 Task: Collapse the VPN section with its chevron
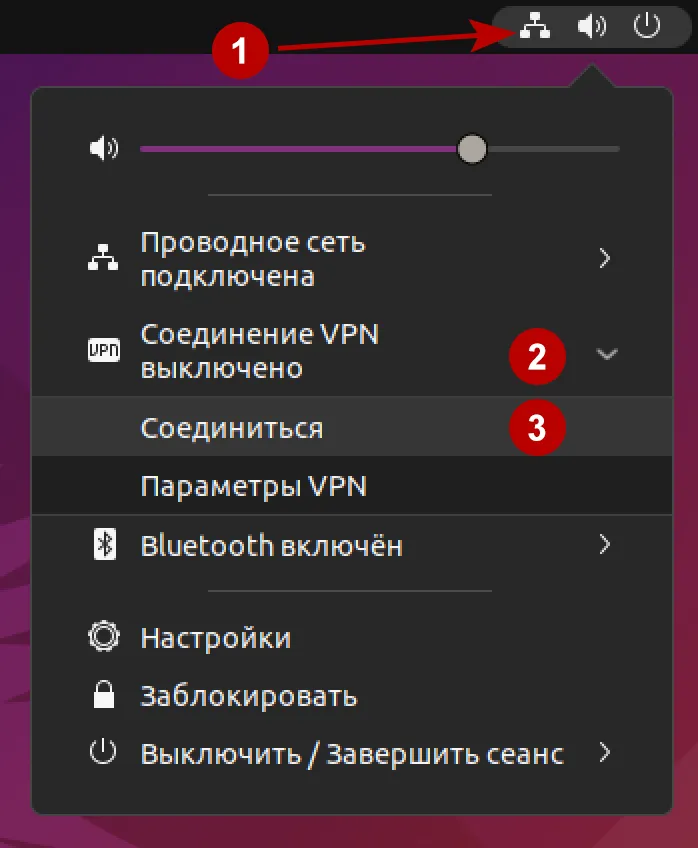606,352
